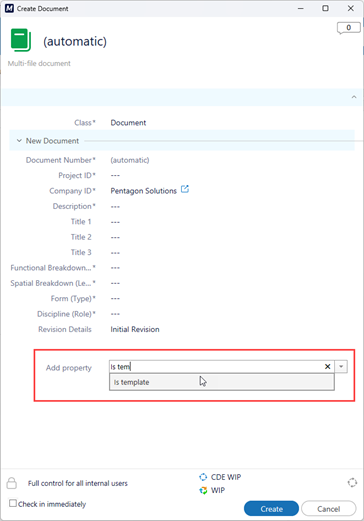Viewport: 364px width, 521px height.
Task: Select the Is template suggestion
Action: (222, 382)
